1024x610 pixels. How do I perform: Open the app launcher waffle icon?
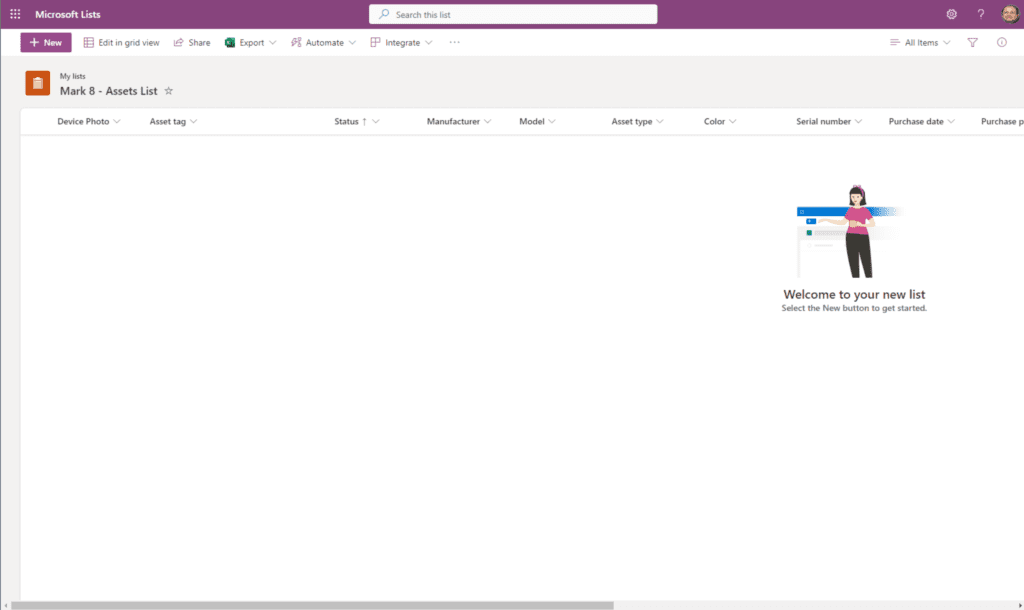point(15,14)
